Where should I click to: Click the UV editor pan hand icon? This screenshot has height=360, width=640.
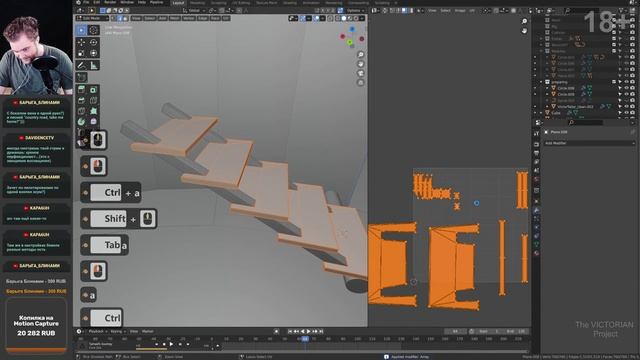524,31
